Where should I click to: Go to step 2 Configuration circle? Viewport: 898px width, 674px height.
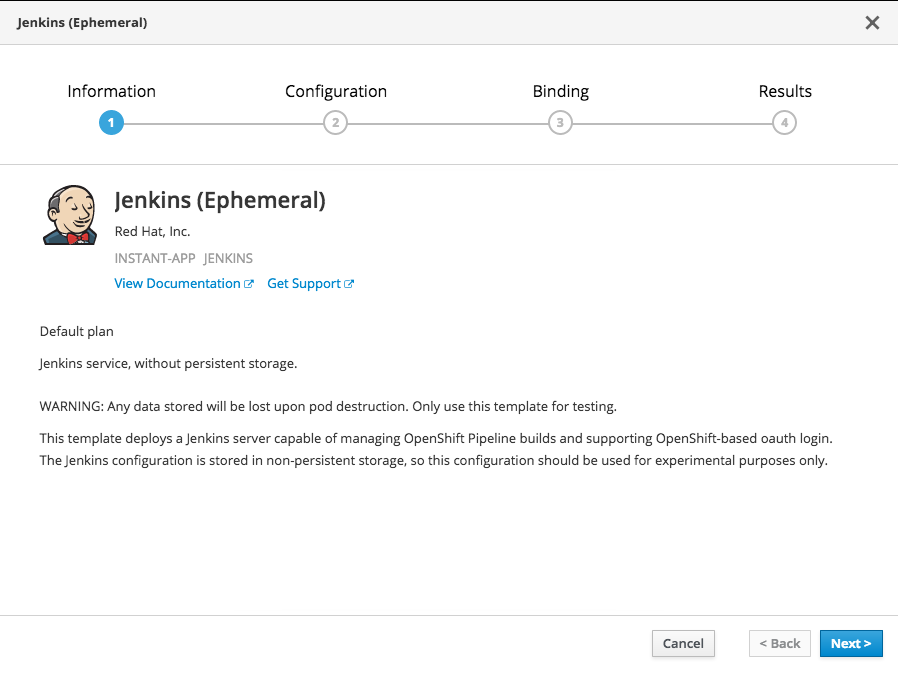[336, 123]
